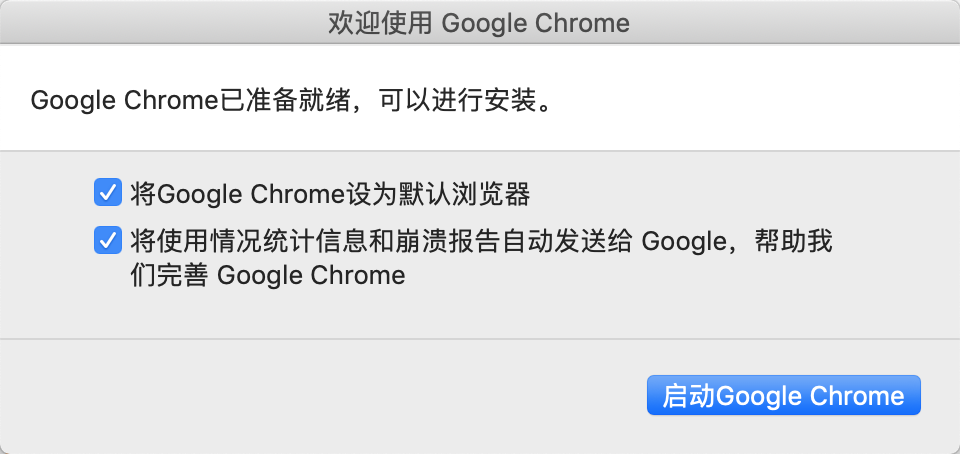960x454 pixels.
Task: Disable the 将使用情况统计信息和崩溃报告 checkbox
Action: point(105,241)
